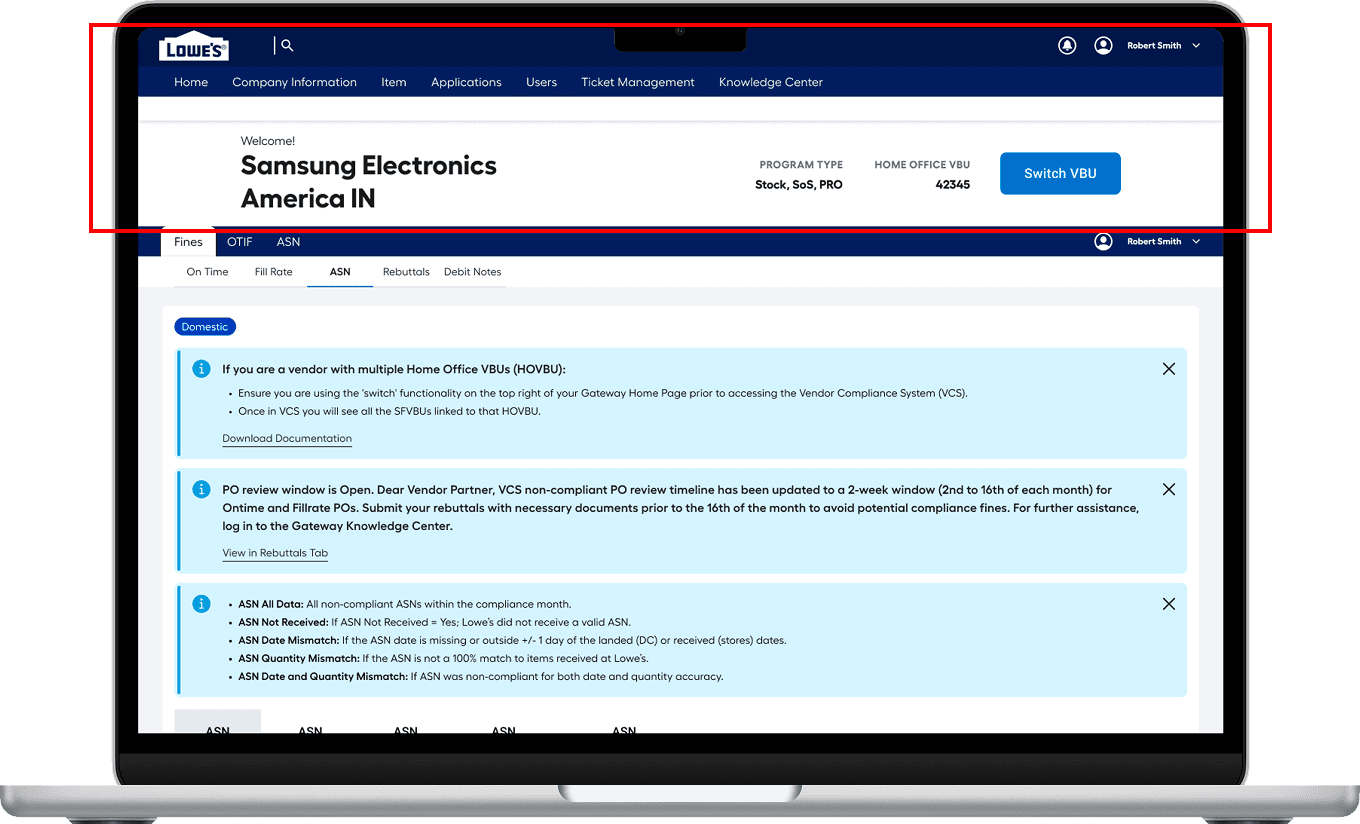This screenshot has width=1360, height=824.
Task: Click the info icon on the HOVBU notice
Action: [201, 369]
